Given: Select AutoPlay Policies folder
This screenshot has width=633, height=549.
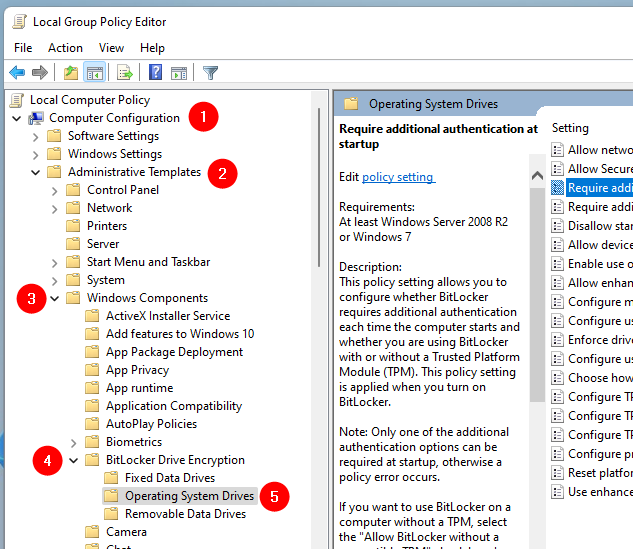Looking at the screenshot, I should (x=151, y=424).
